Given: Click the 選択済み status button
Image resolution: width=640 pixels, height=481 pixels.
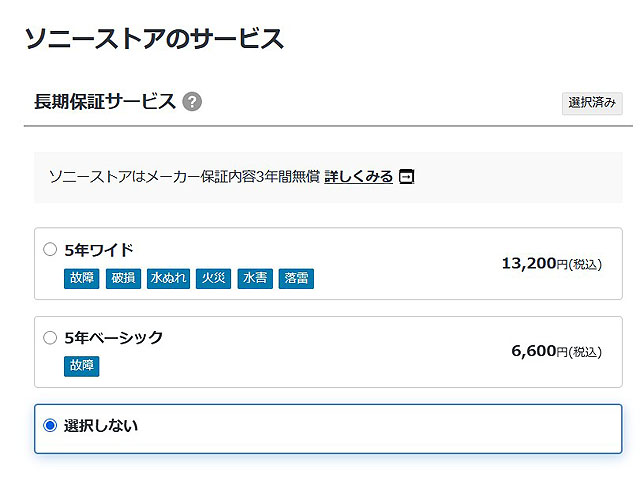Looking at the screenshot, I should (592, 103).
